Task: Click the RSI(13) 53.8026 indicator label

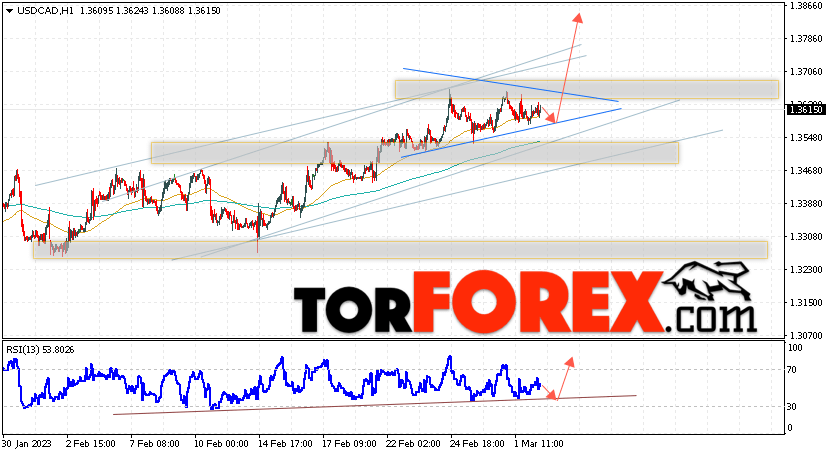Action: click(x=40, y=350)
